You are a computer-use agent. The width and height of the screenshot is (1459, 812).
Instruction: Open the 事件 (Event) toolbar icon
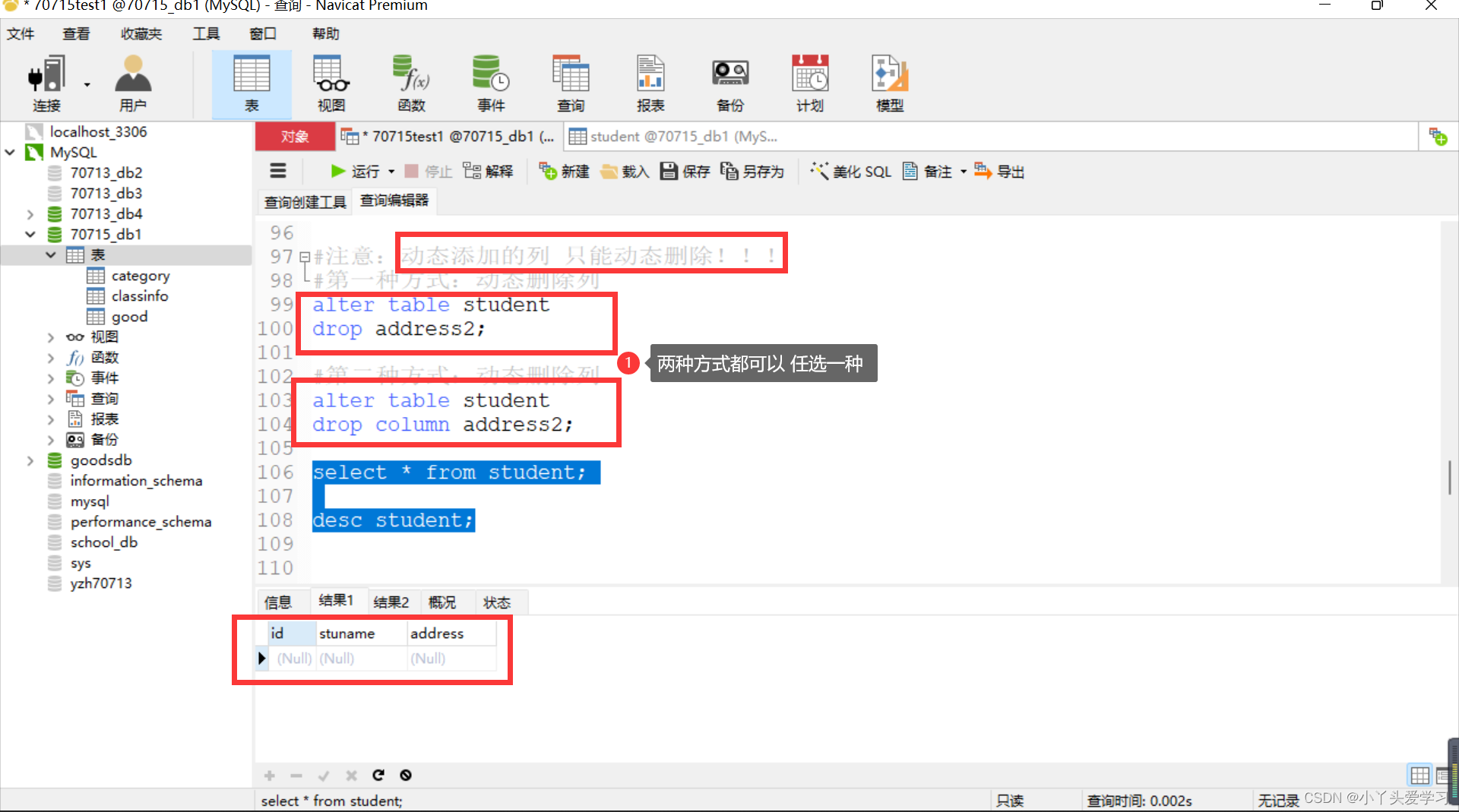coord(491,84)
